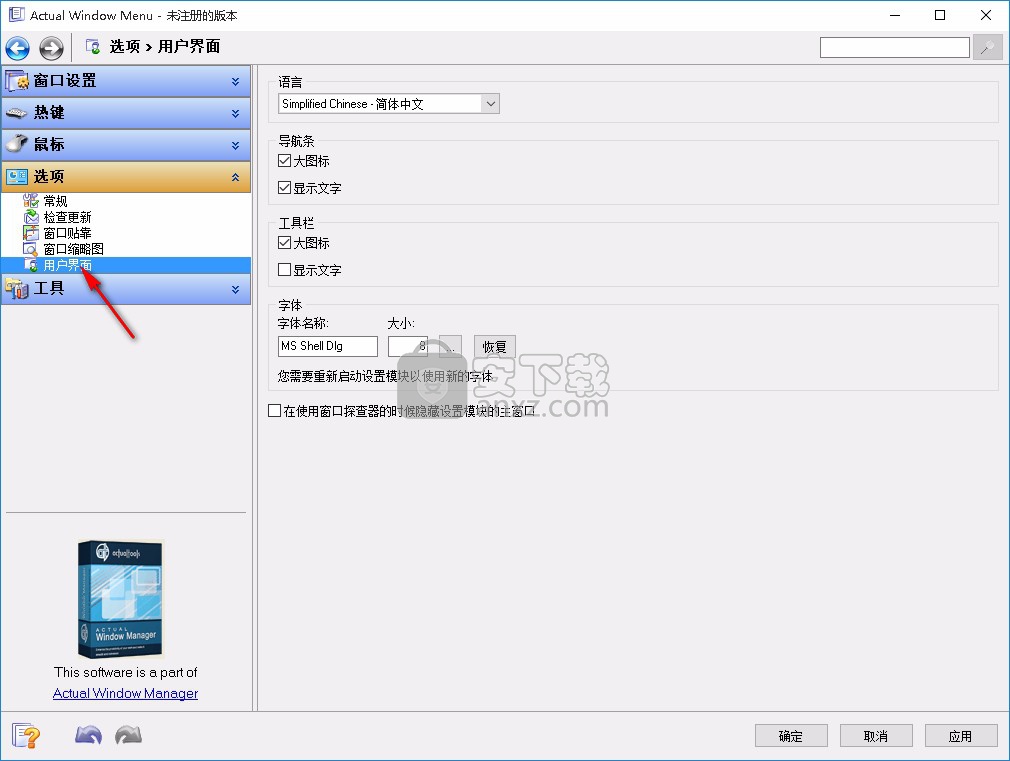This screenshot has height=761, width=1010.
Task: Click the app icon in title bar
Action: 16,15
